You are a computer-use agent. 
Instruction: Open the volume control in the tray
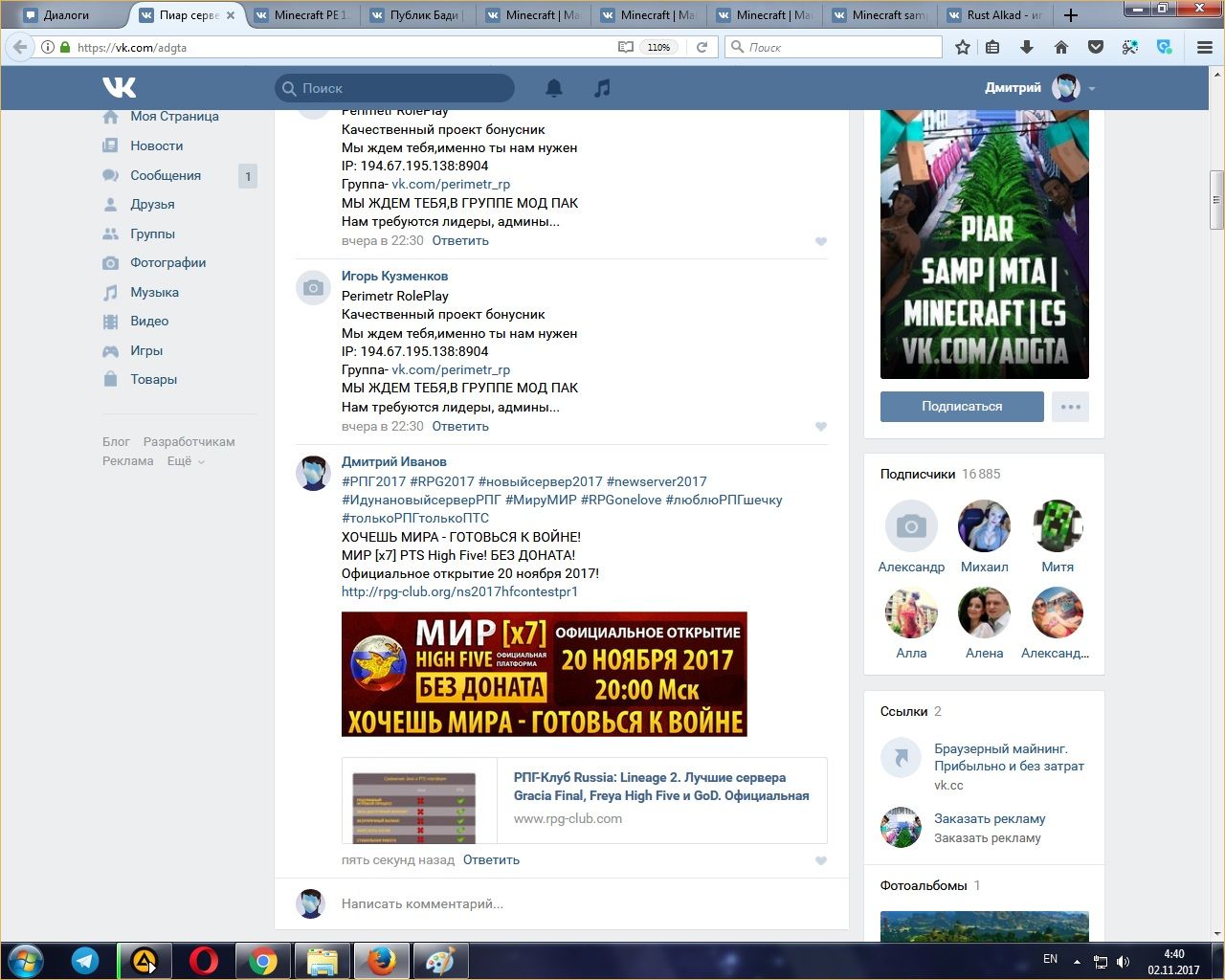coord(1124,961)
